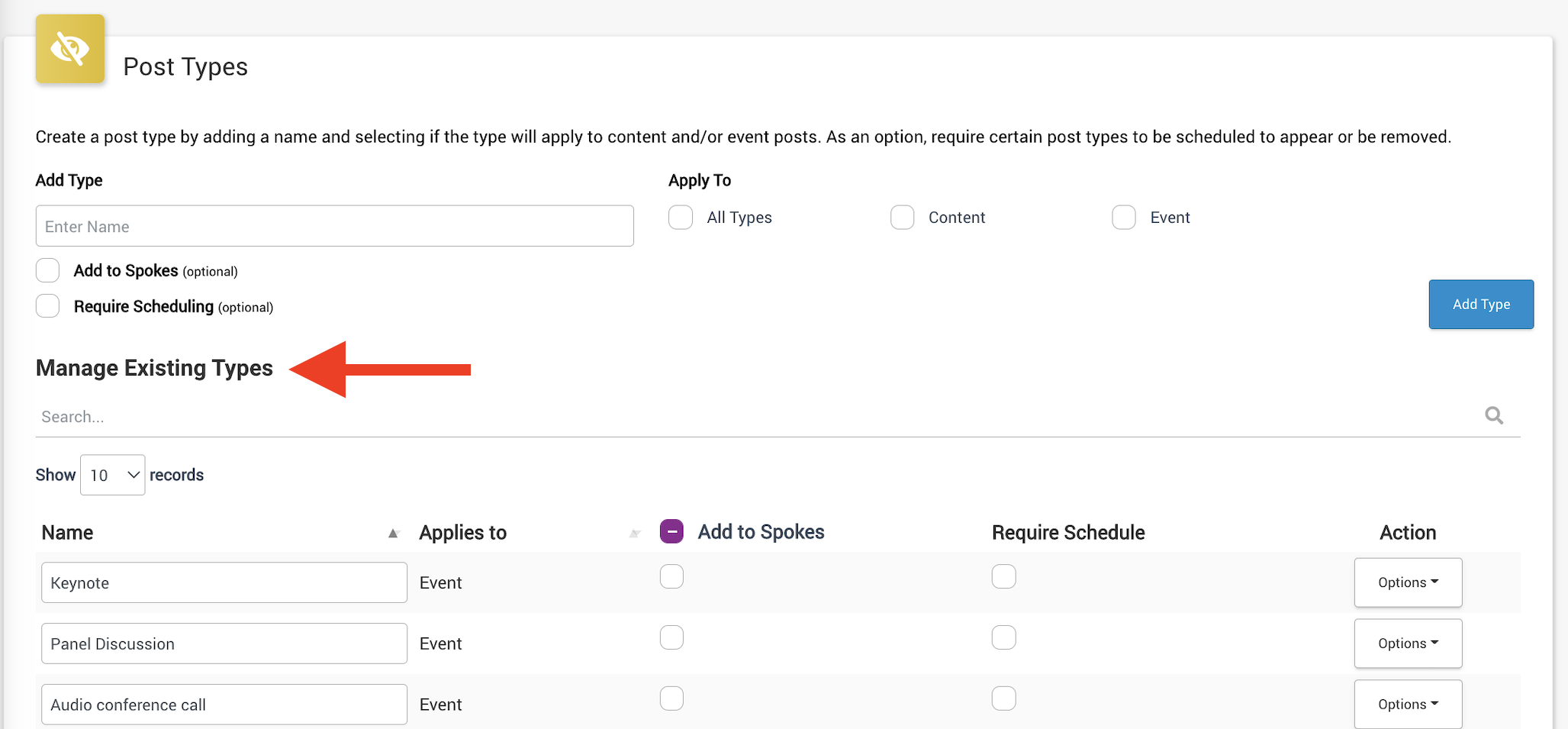Click the Action column header
Screen dimensions: 1568x729
1408,533
